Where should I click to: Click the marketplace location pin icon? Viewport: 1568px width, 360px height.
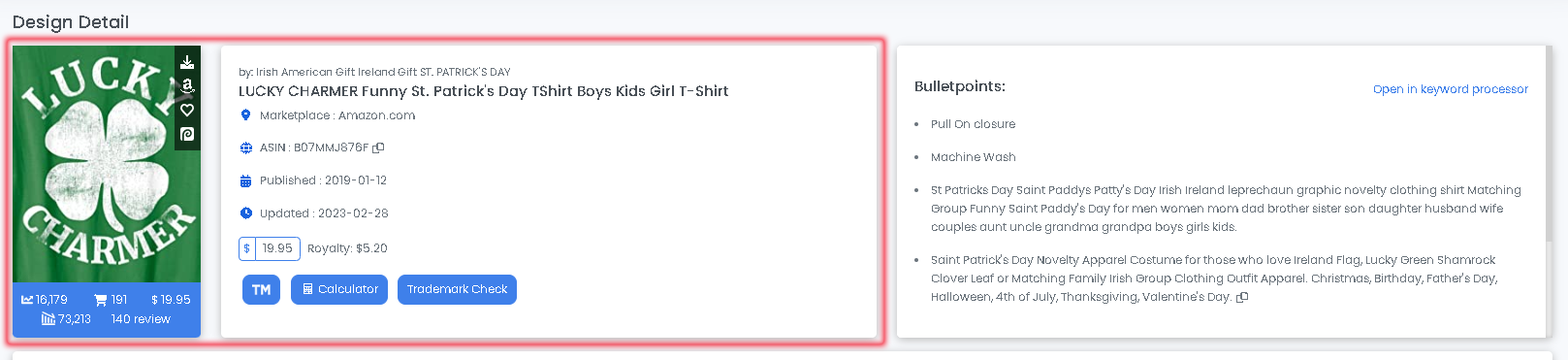point(245,115)
